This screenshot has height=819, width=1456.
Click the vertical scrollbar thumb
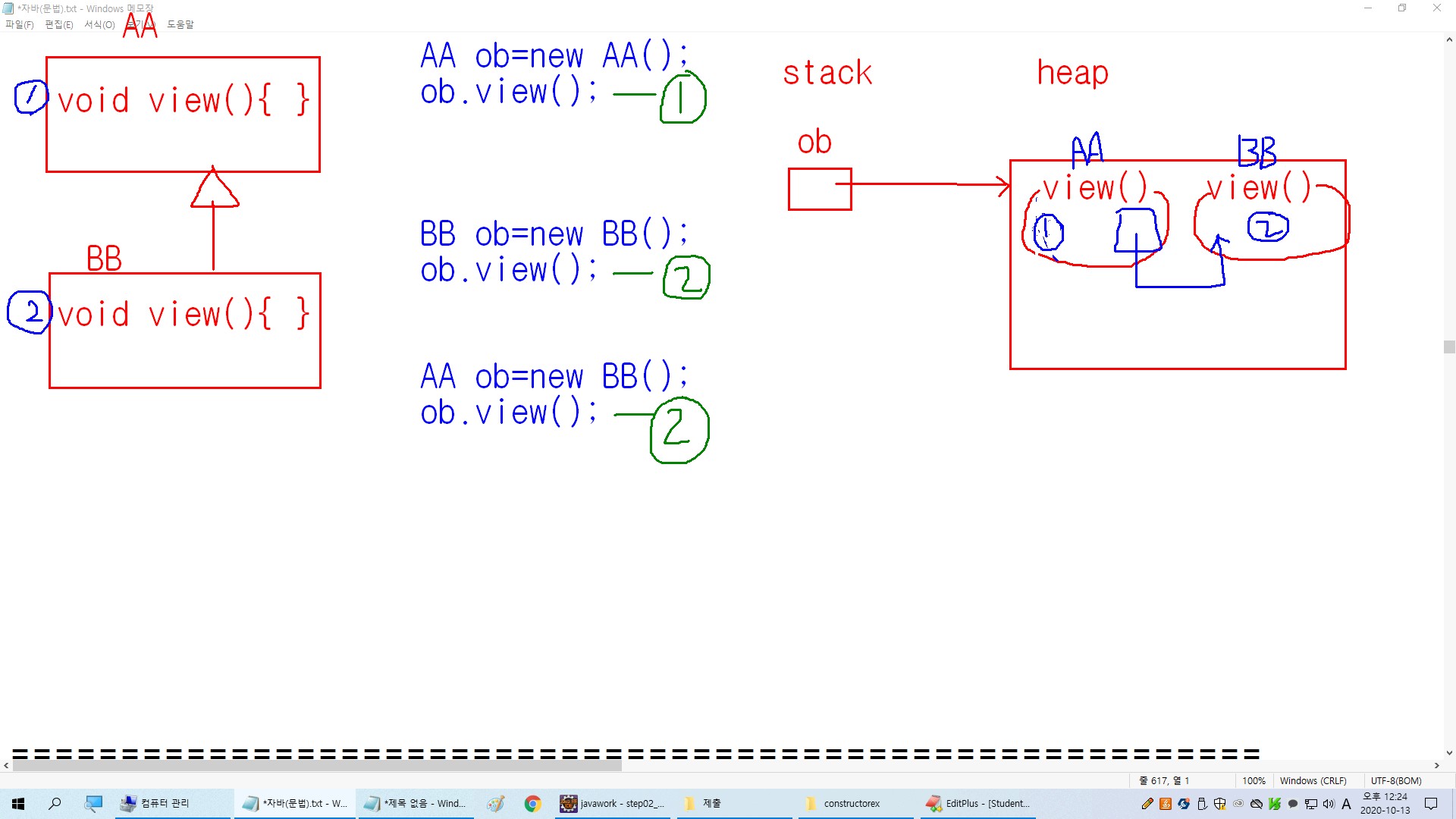[x=1449, y=347]
